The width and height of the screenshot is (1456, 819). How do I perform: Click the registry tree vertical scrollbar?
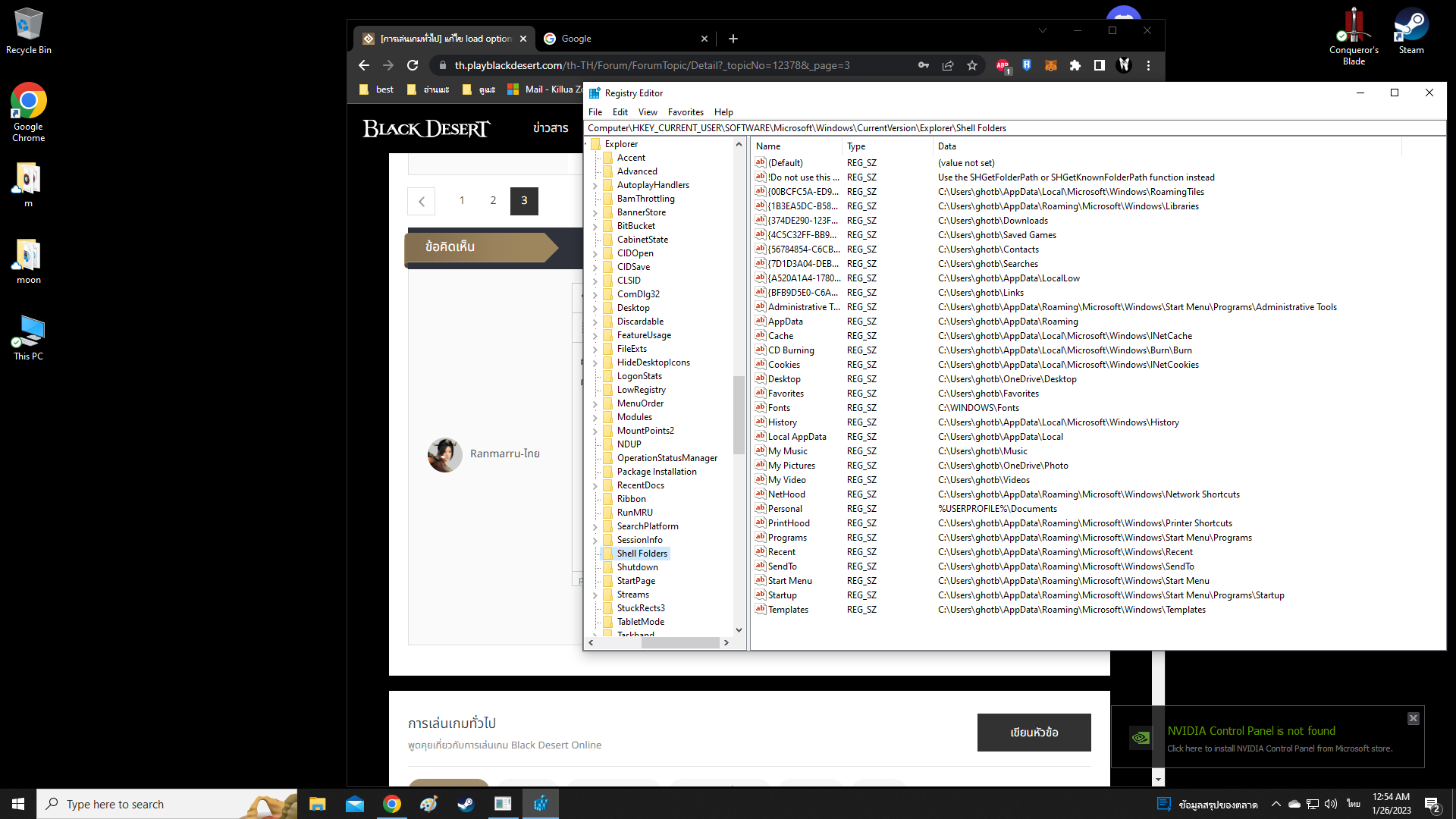[739, 416]
